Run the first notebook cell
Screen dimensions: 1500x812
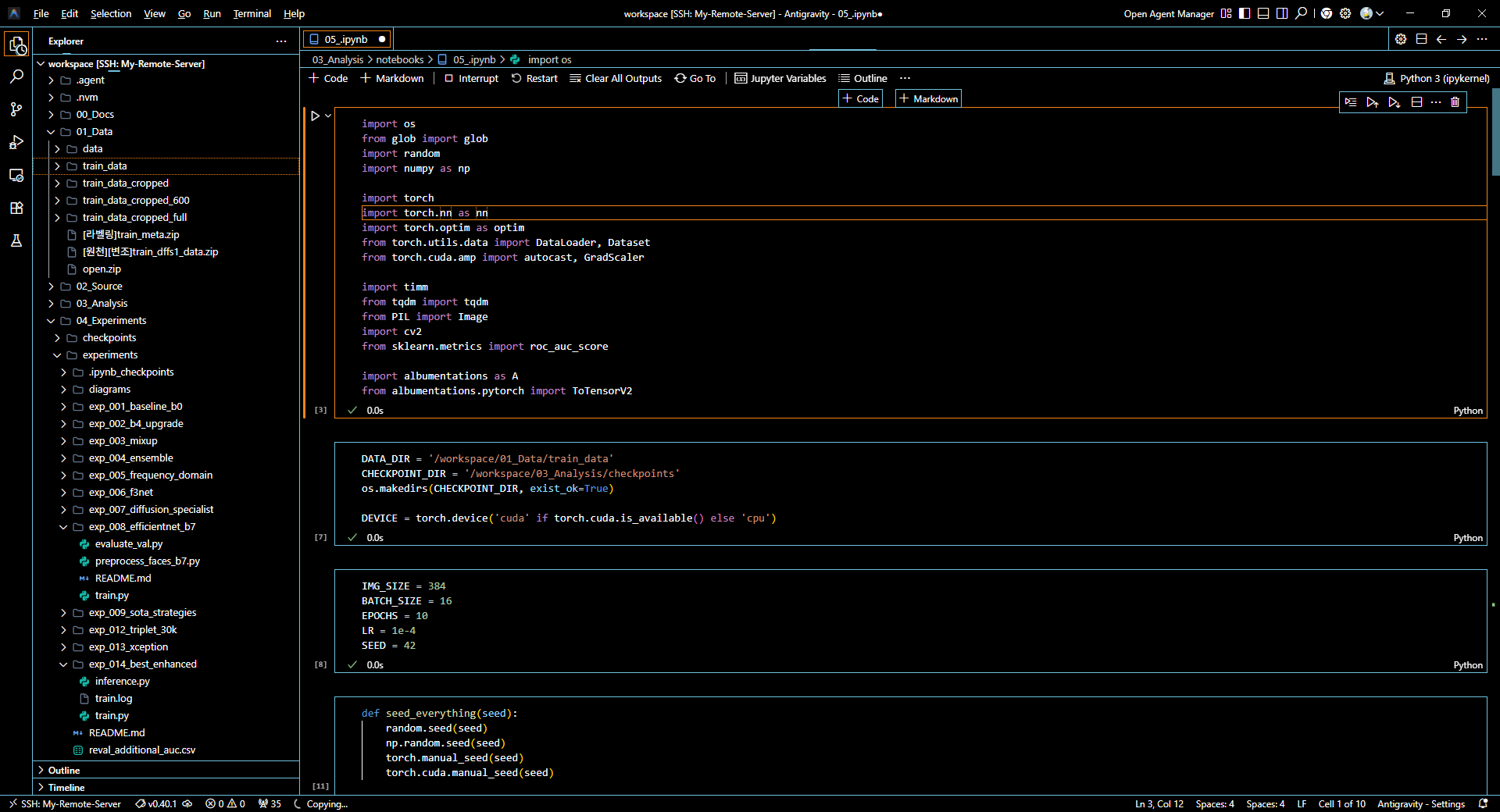point(315,116)
